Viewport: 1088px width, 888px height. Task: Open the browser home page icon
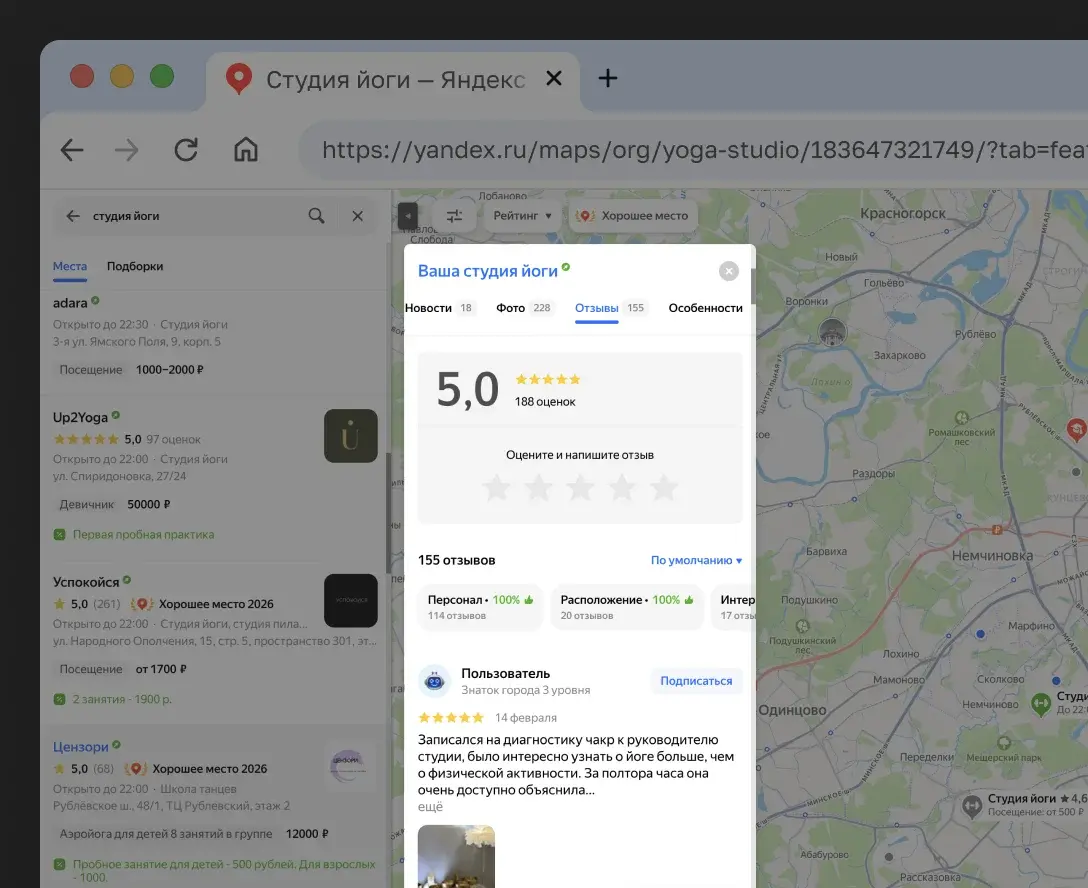tap(246, 149)
